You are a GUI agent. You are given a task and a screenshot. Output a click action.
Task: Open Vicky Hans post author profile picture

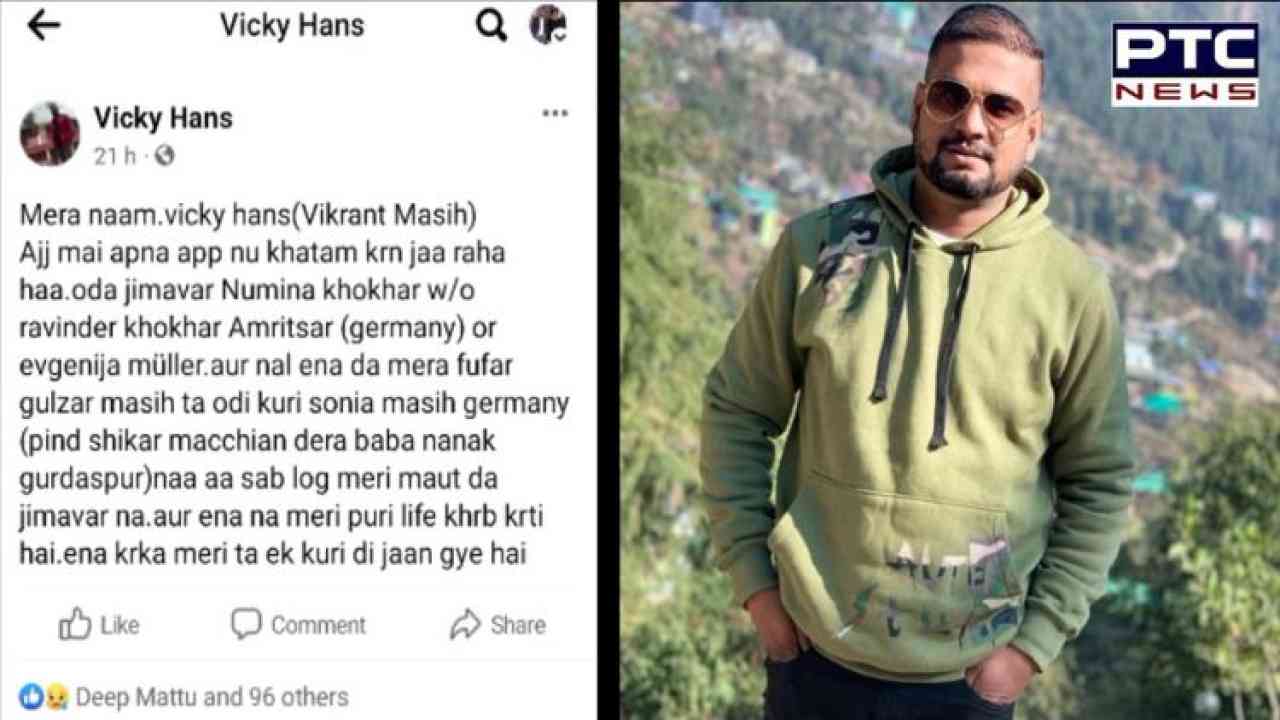click(x=49, y=134)
